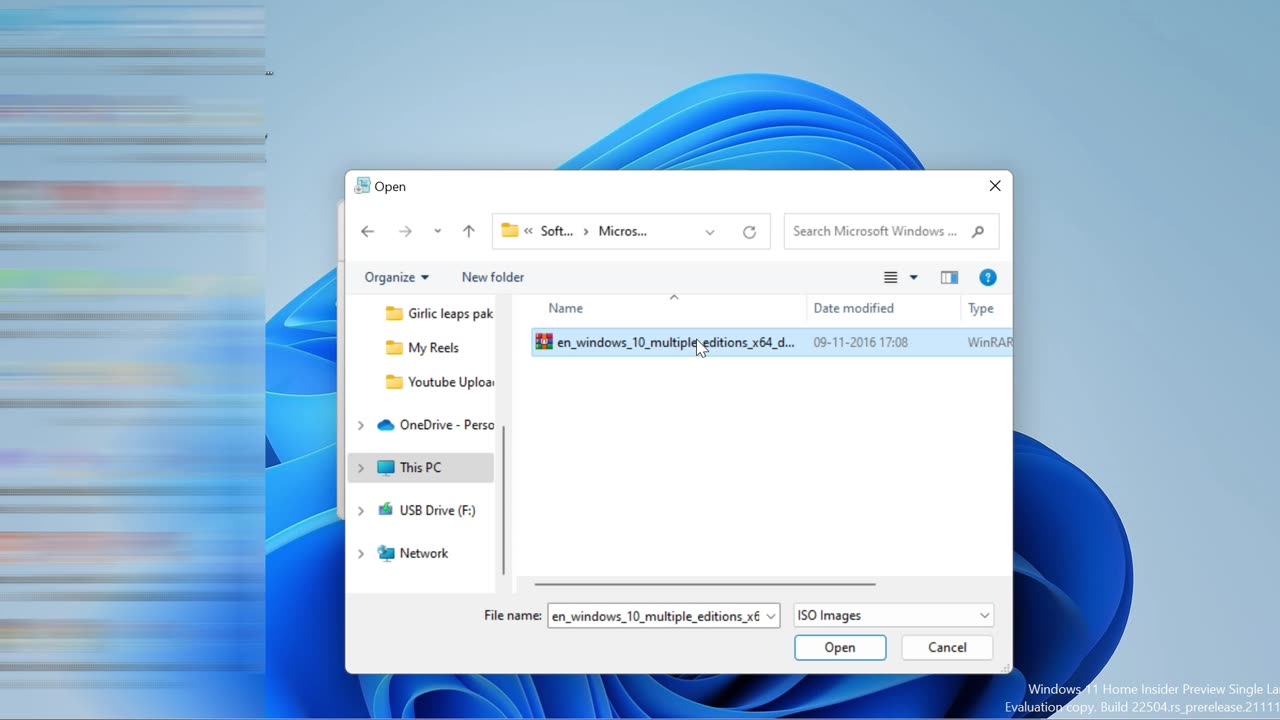Screen dimensions: 1280x720
Task: Toggle the preview pane
Action: tap(949, 277)
